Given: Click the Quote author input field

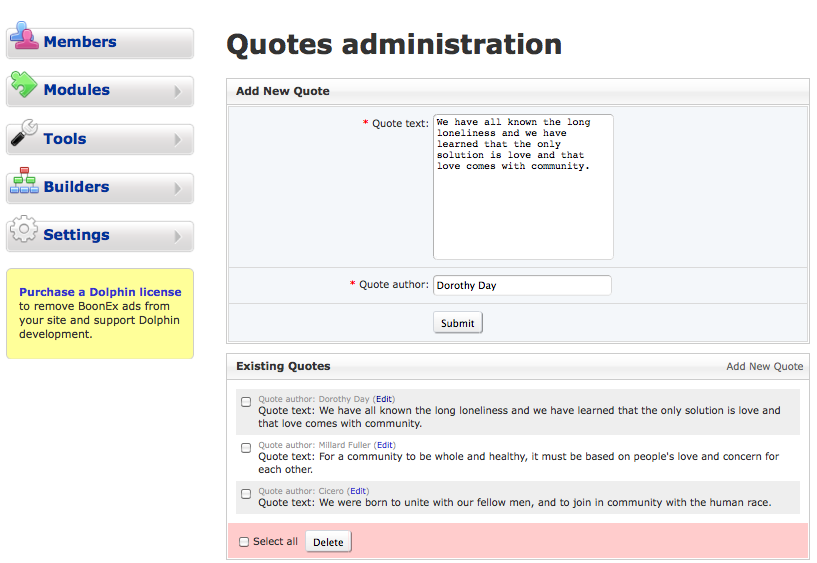Looking at the screenshot, I should 522,285.
